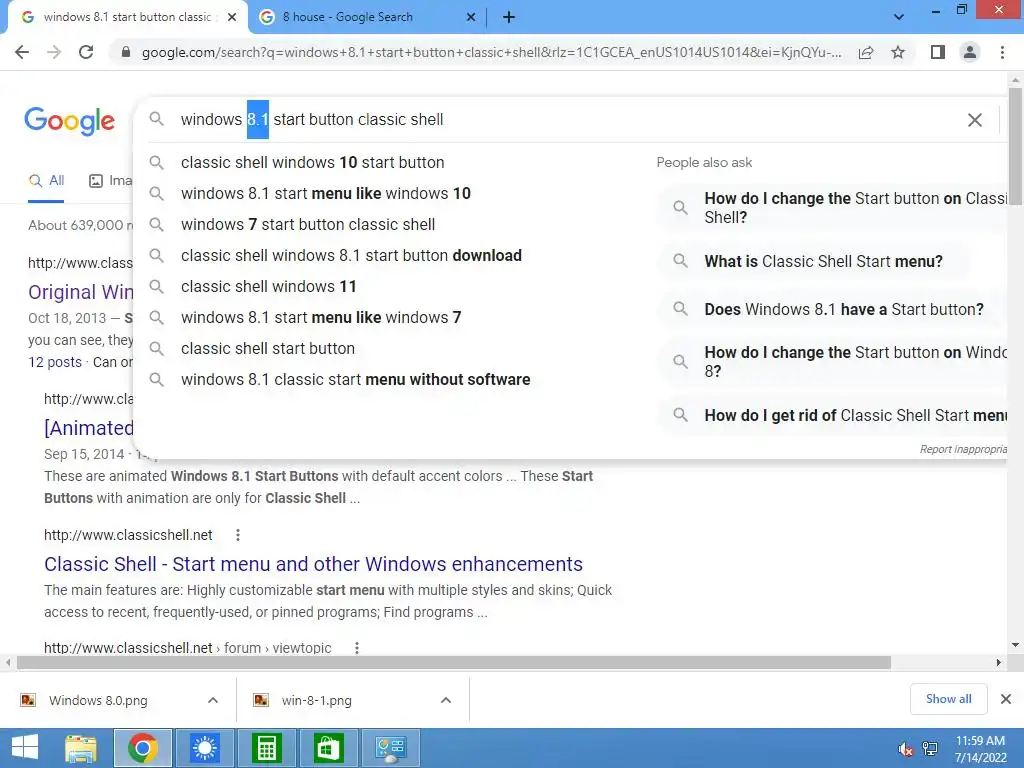This screenshot has width=1024, height=768.
Task: Open options menu beside classicshell.net forum viewtopic
Action: click(x=357, y=648)
